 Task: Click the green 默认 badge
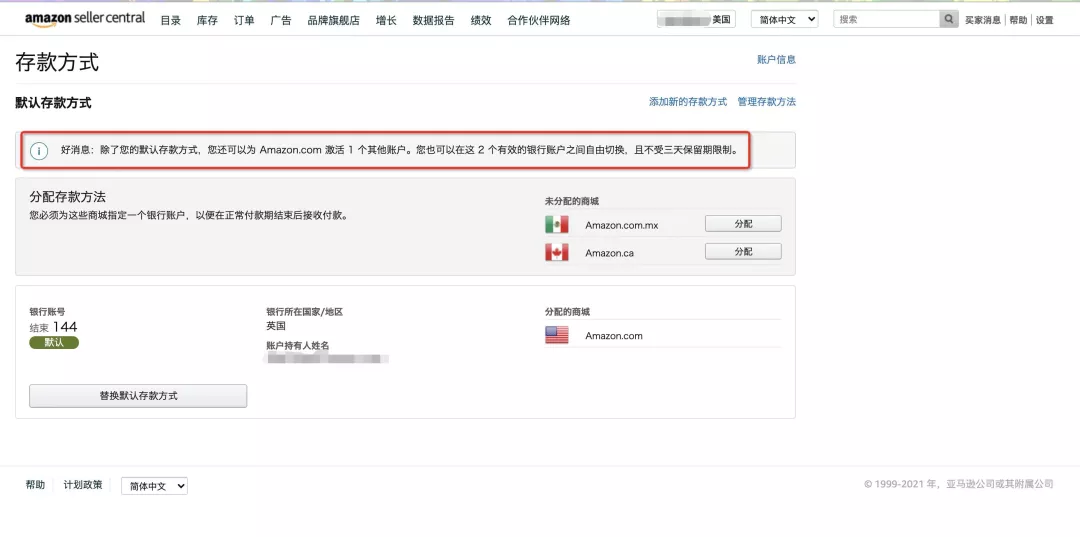pos(54,342)
